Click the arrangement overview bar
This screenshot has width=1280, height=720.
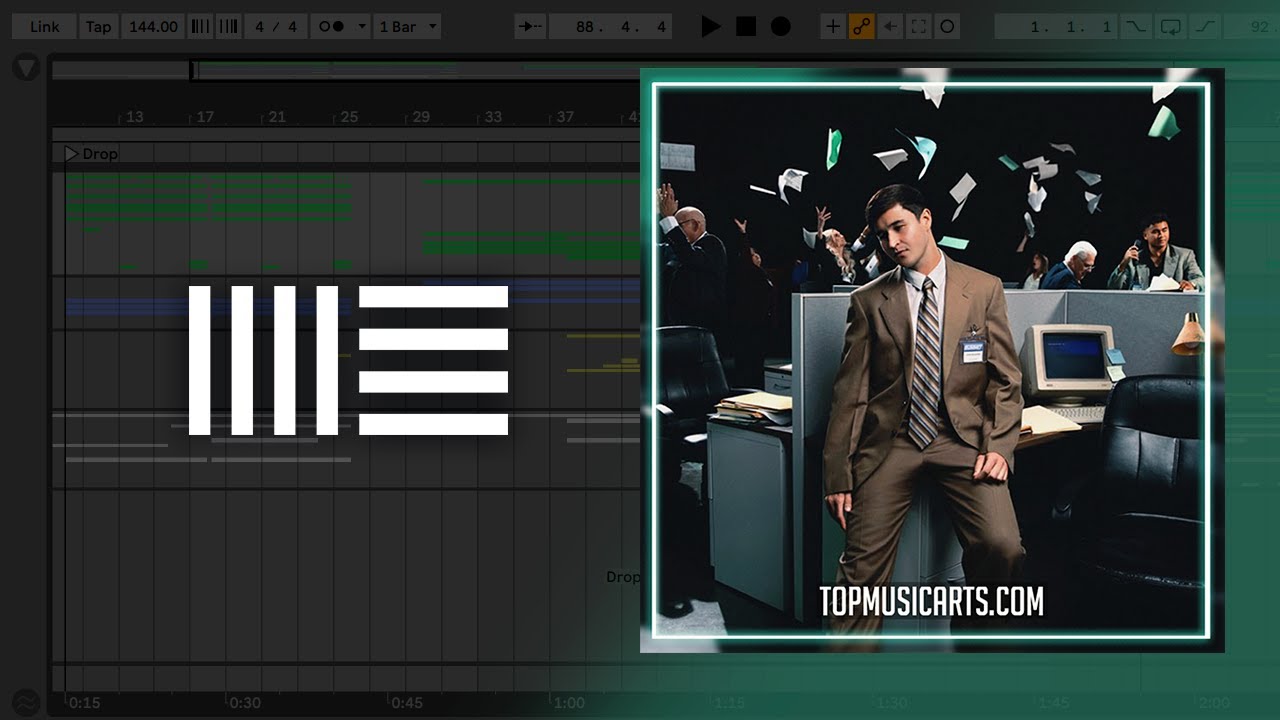click(345, 70)
